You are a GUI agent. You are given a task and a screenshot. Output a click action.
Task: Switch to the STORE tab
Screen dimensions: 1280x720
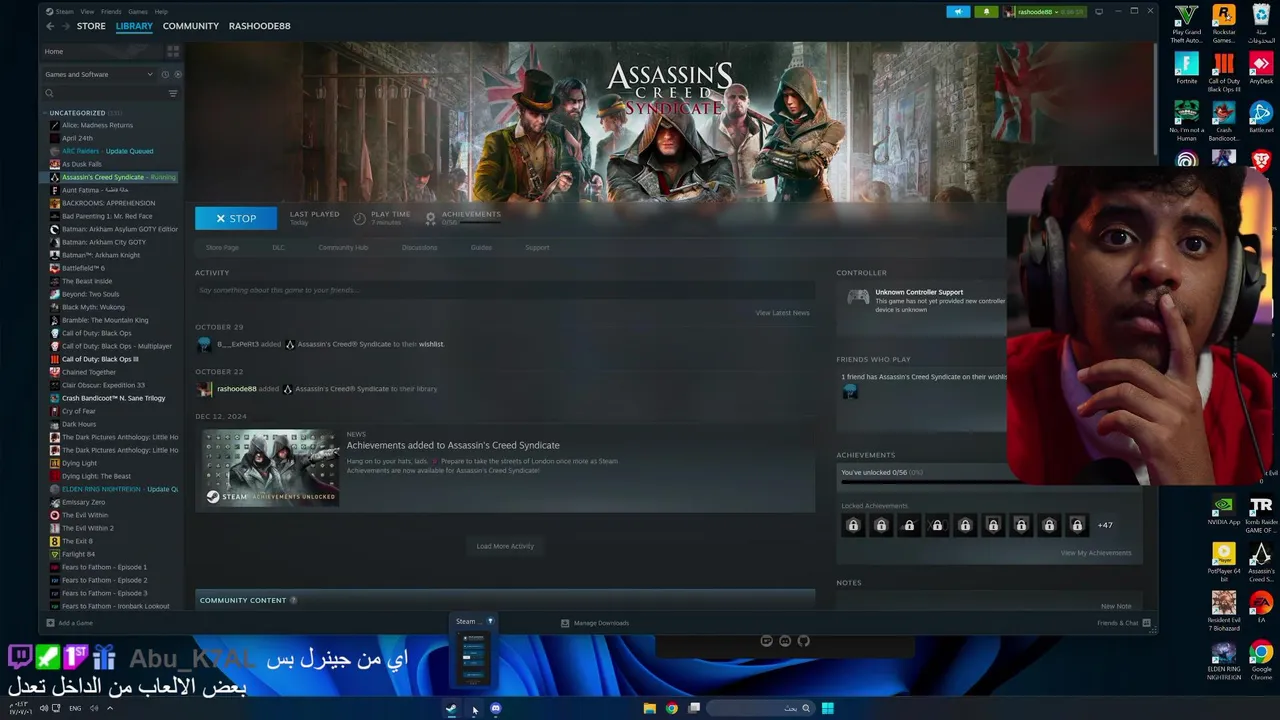coord(91,26)
